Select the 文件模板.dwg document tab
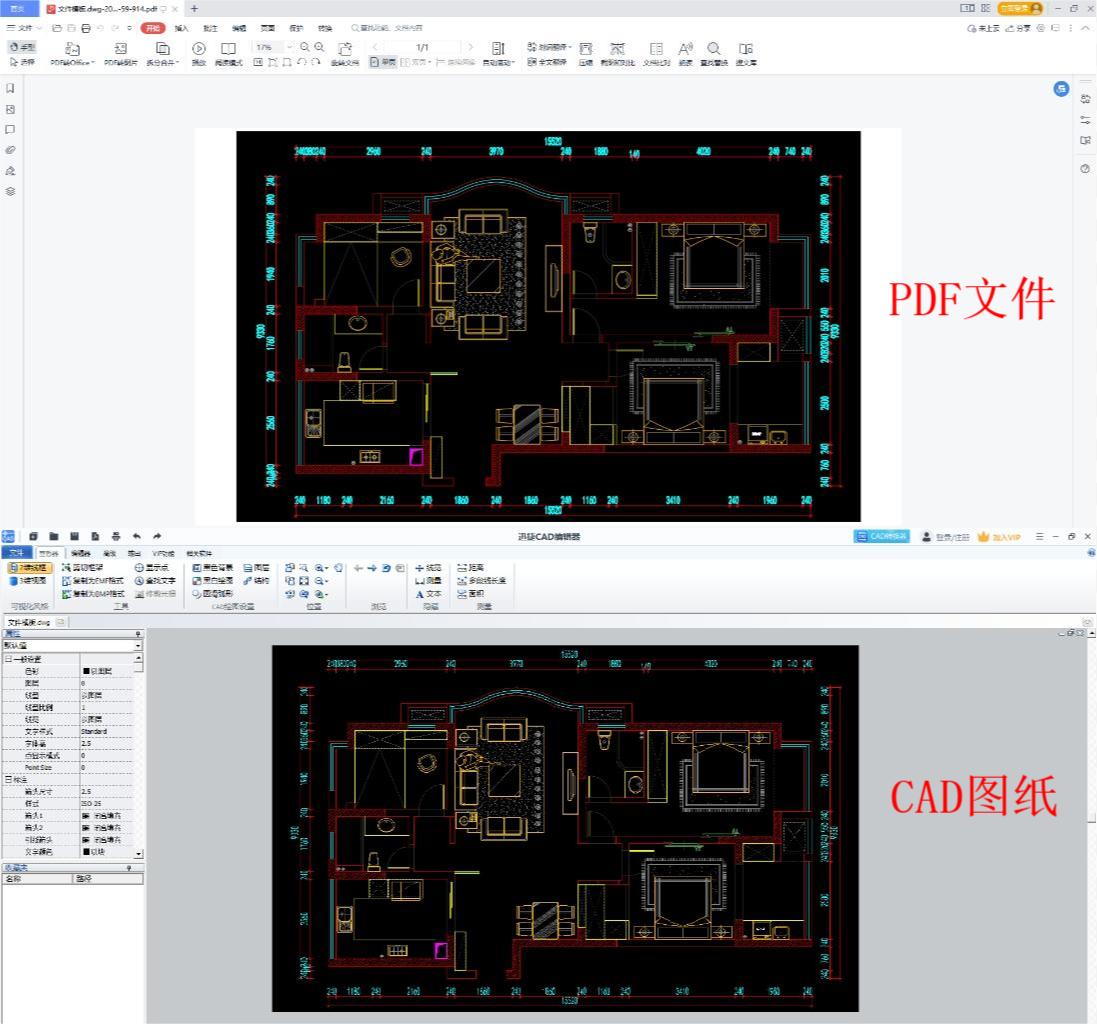Screen dimensions: 1097x1024 30,620
